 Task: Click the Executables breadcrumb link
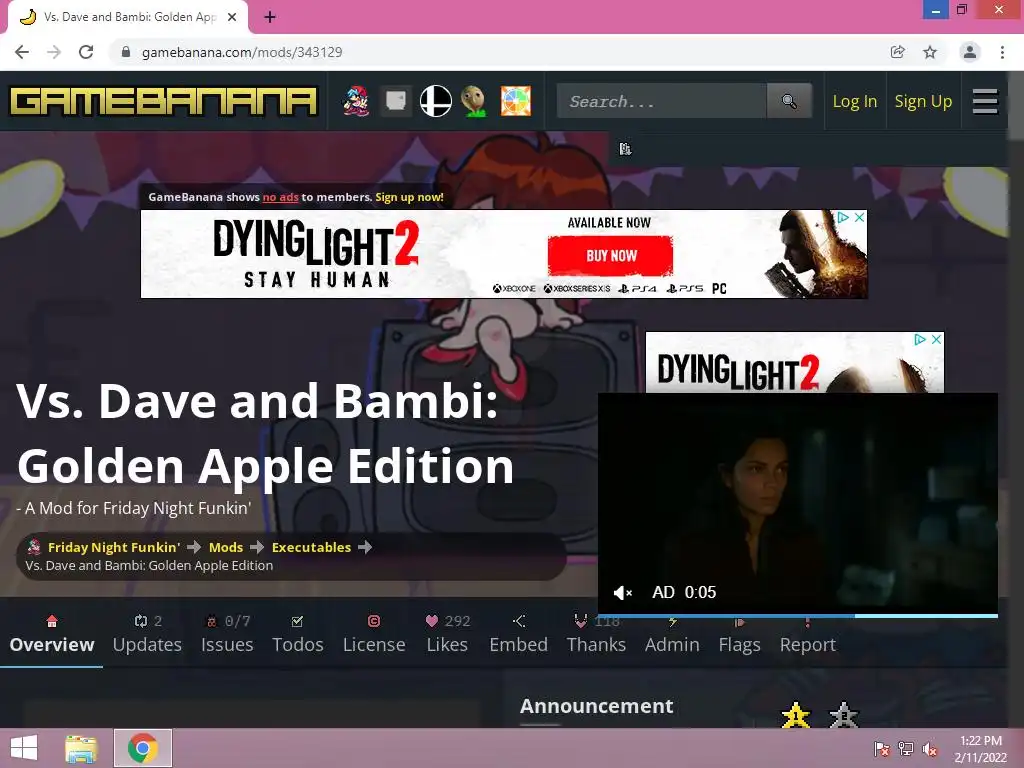(x=312, y=547)
